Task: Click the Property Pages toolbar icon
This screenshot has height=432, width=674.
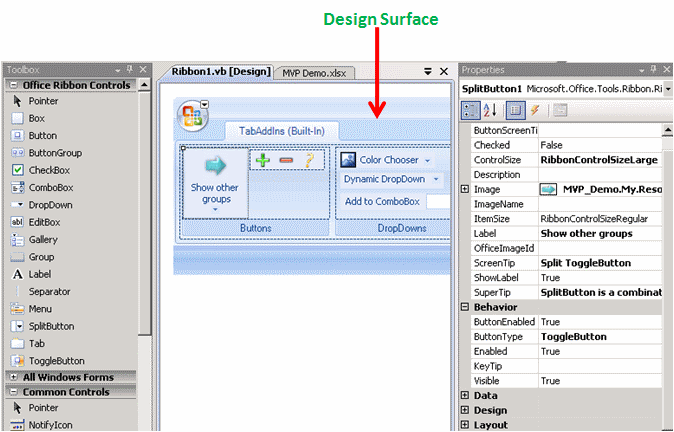Action: [560, 110]
